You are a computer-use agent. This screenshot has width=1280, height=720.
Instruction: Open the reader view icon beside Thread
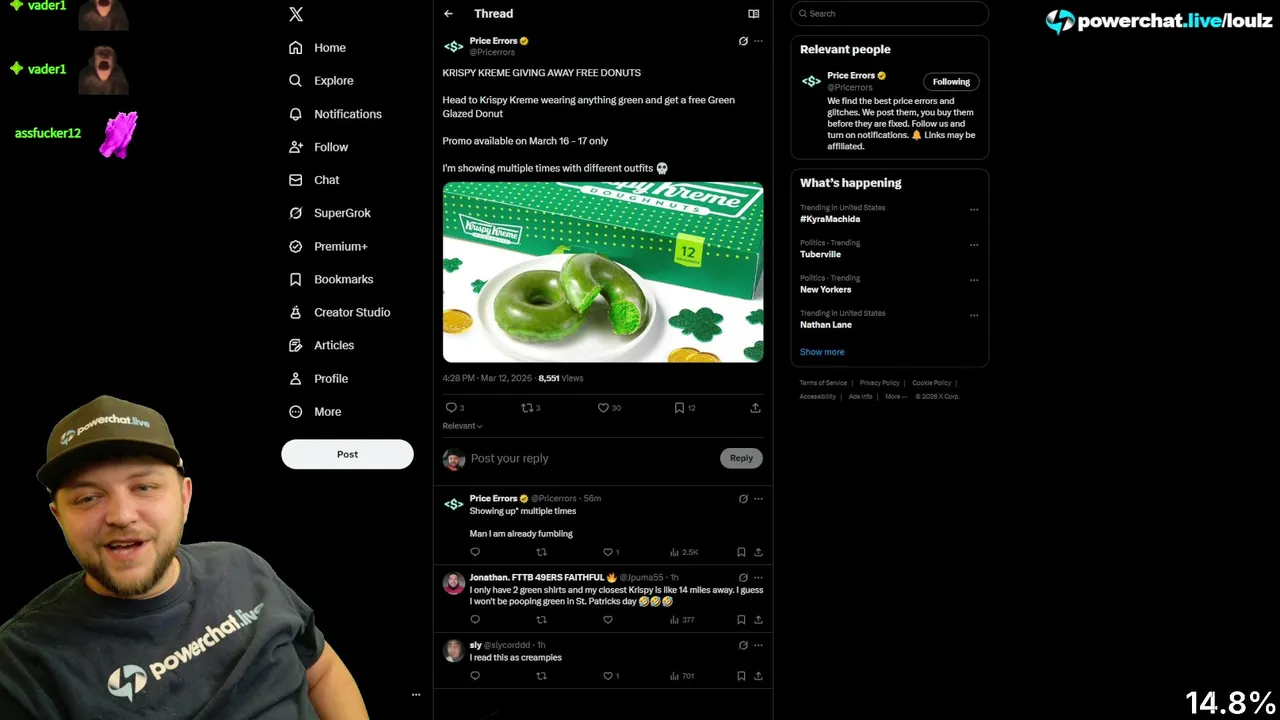click(x=754, y=14)
